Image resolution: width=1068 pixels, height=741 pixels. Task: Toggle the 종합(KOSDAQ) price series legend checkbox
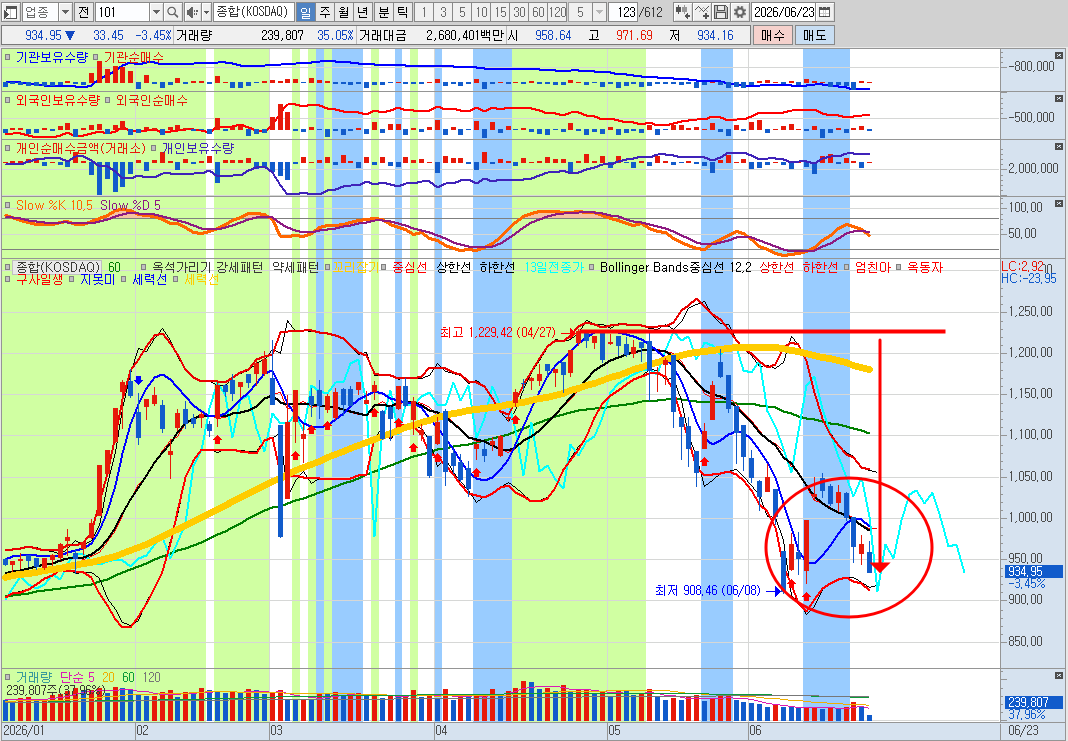[x=7, y=268]
